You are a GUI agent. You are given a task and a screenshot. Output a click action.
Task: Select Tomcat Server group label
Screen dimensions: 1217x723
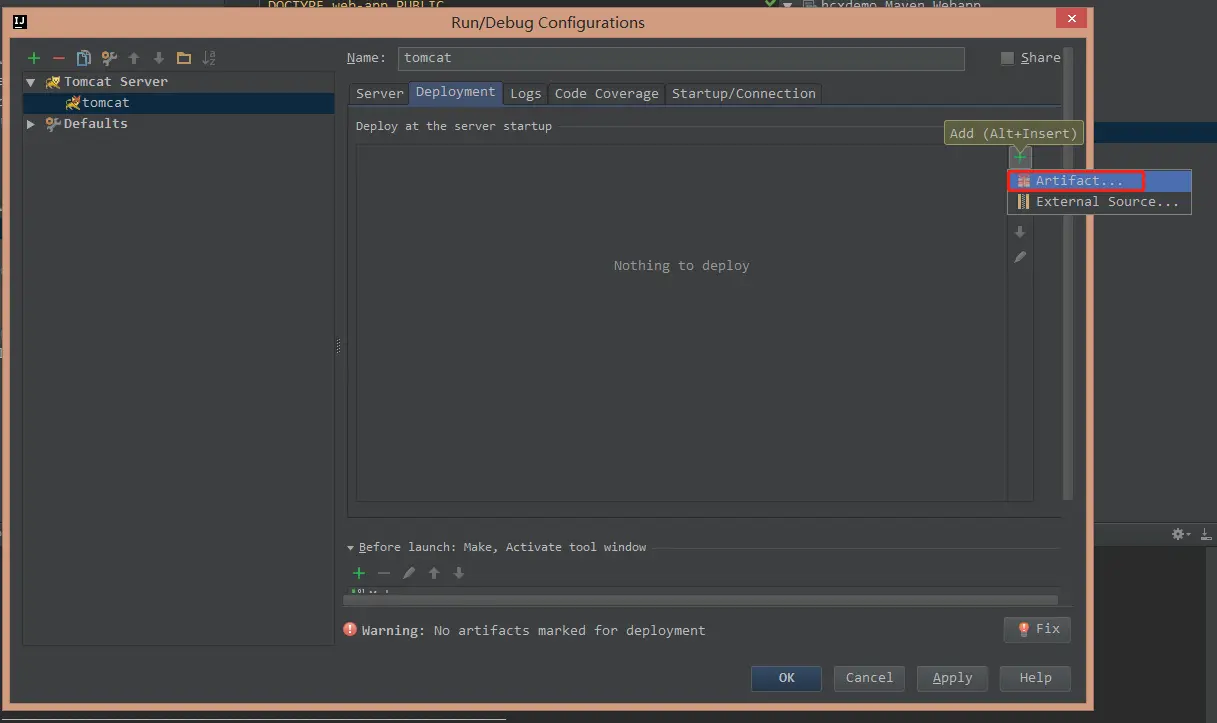[x=116, y=82]
